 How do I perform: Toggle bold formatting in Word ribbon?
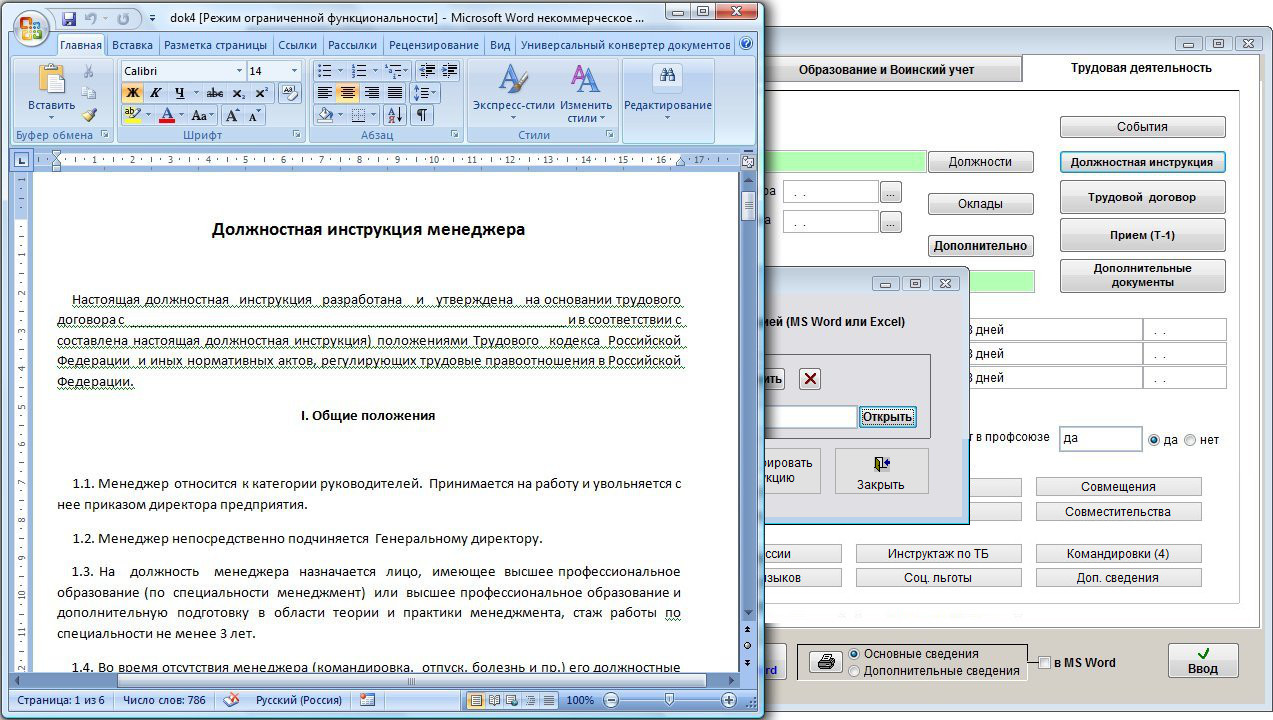coord(132,93)
